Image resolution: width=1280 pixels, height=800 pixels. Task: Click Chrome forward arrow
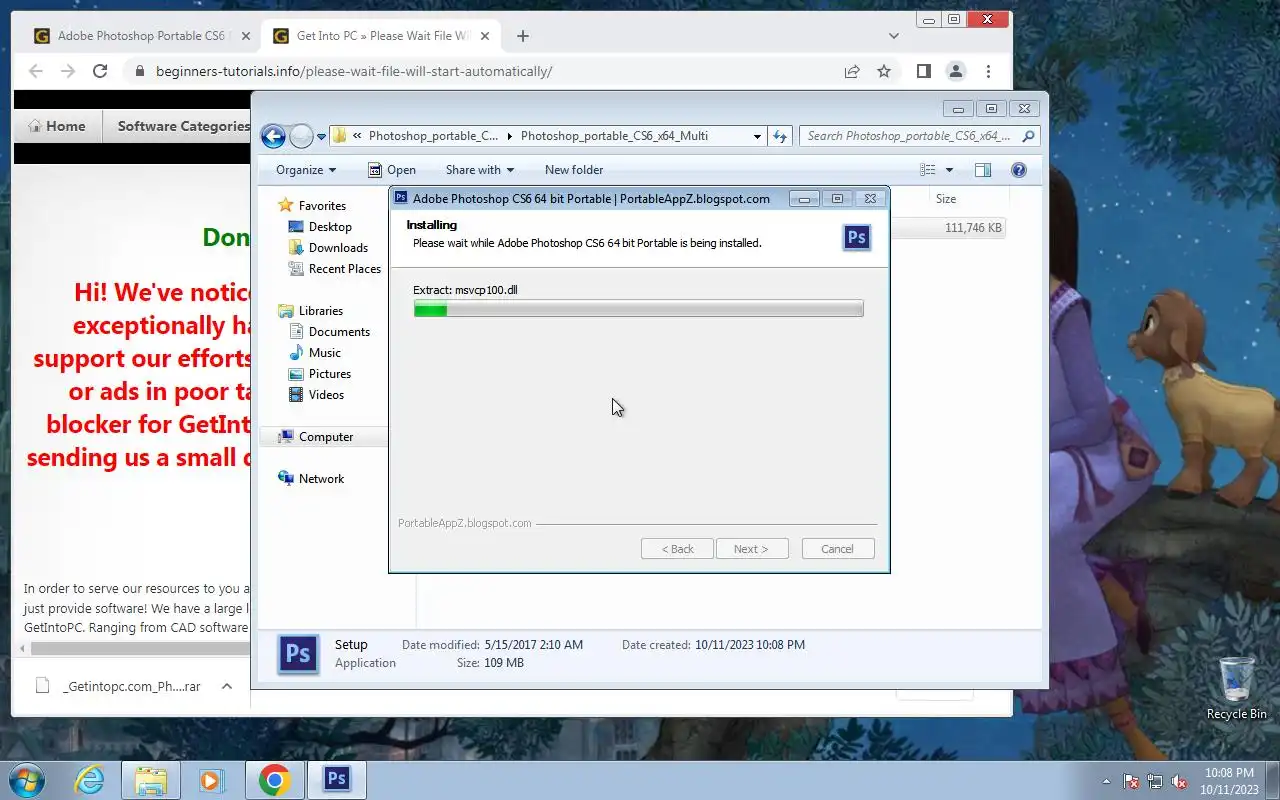[68, 71]
